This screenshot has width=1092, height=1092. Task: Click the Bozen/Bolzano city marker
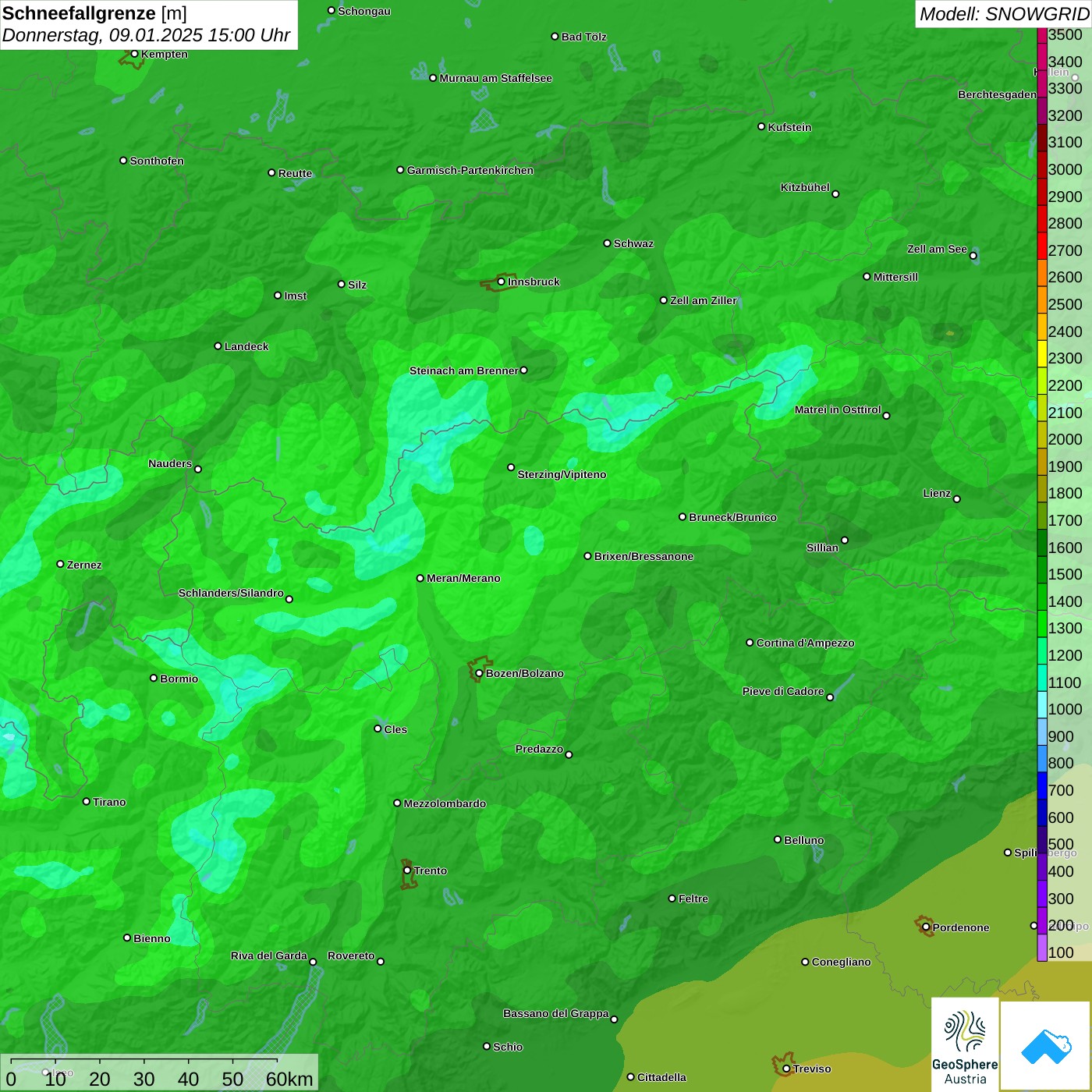point(479,673)
